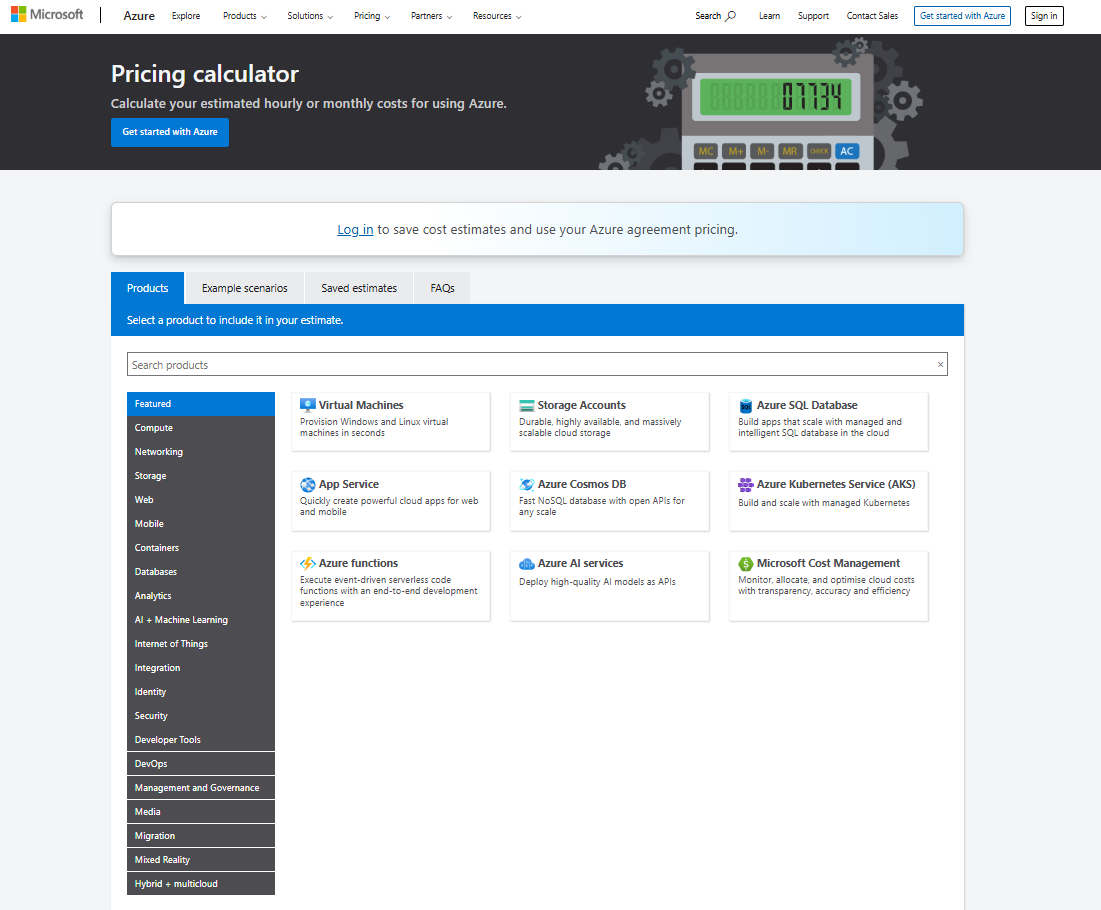Click the Virtual Machines monitor icon

308,405
